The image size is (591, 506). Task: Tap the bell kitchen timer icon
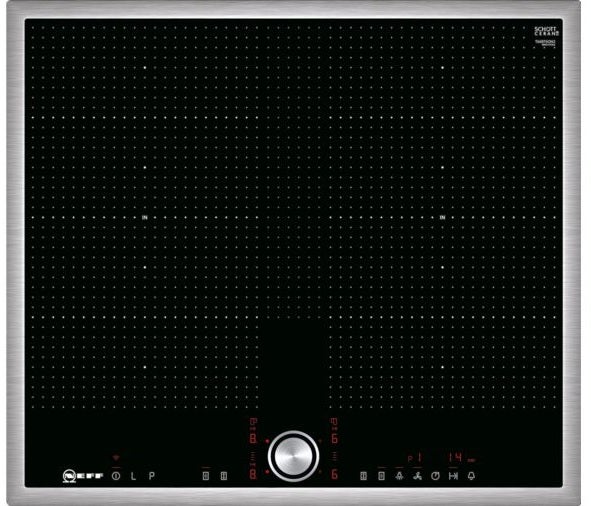pos(471,476)
